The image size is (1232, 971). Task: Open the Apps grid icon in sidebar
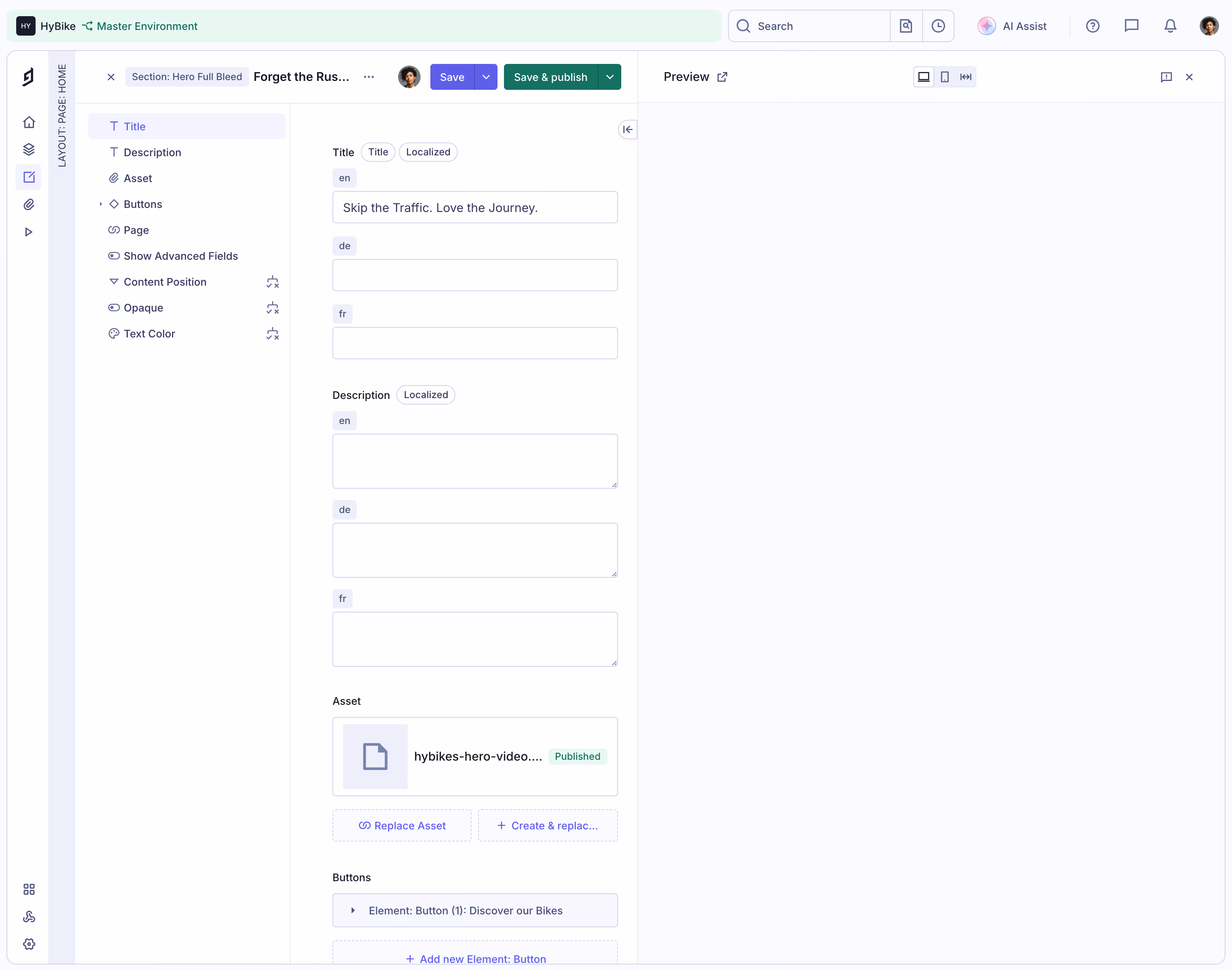tap(29, 889)
